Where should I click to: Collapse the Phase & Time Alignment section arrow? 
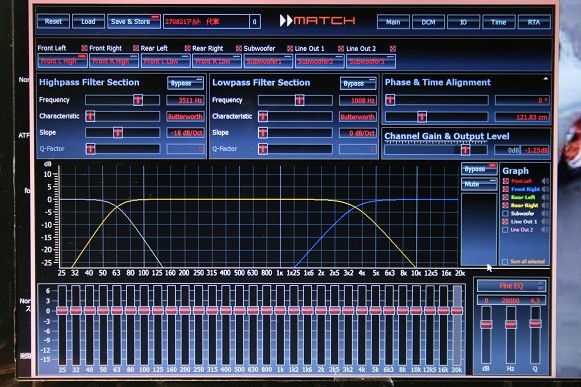545,79
